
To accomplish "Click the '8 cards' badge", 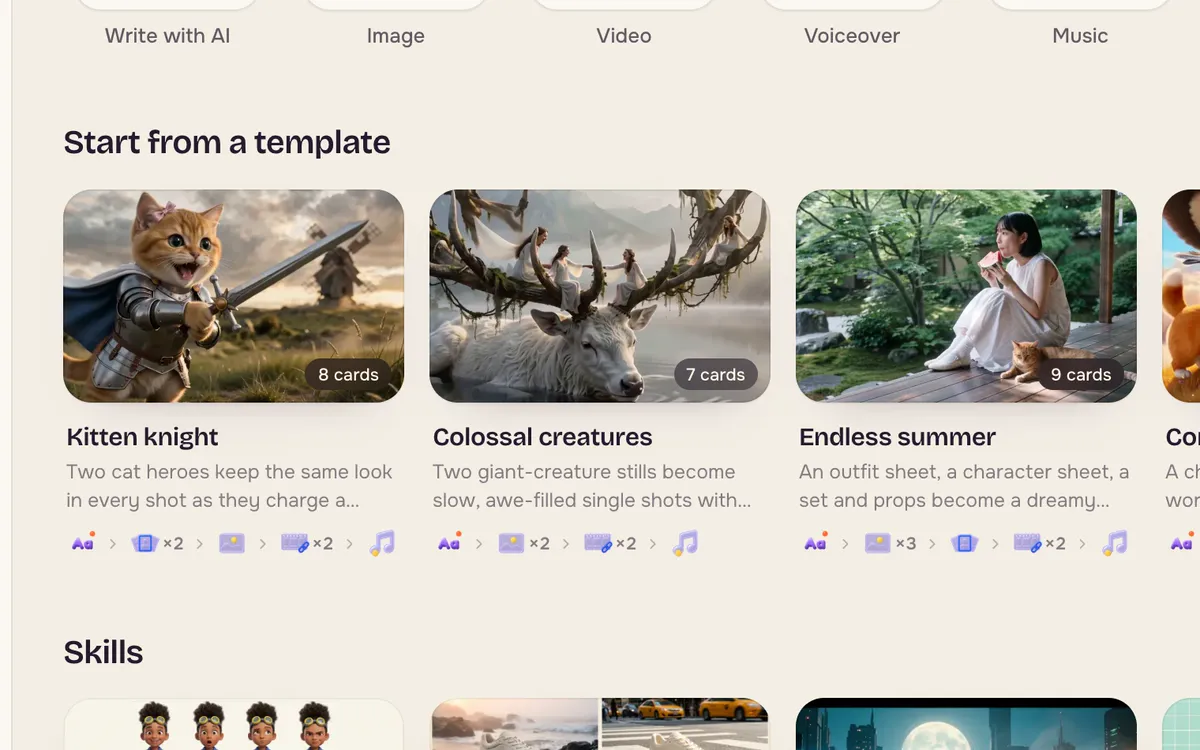I will 348,375.
